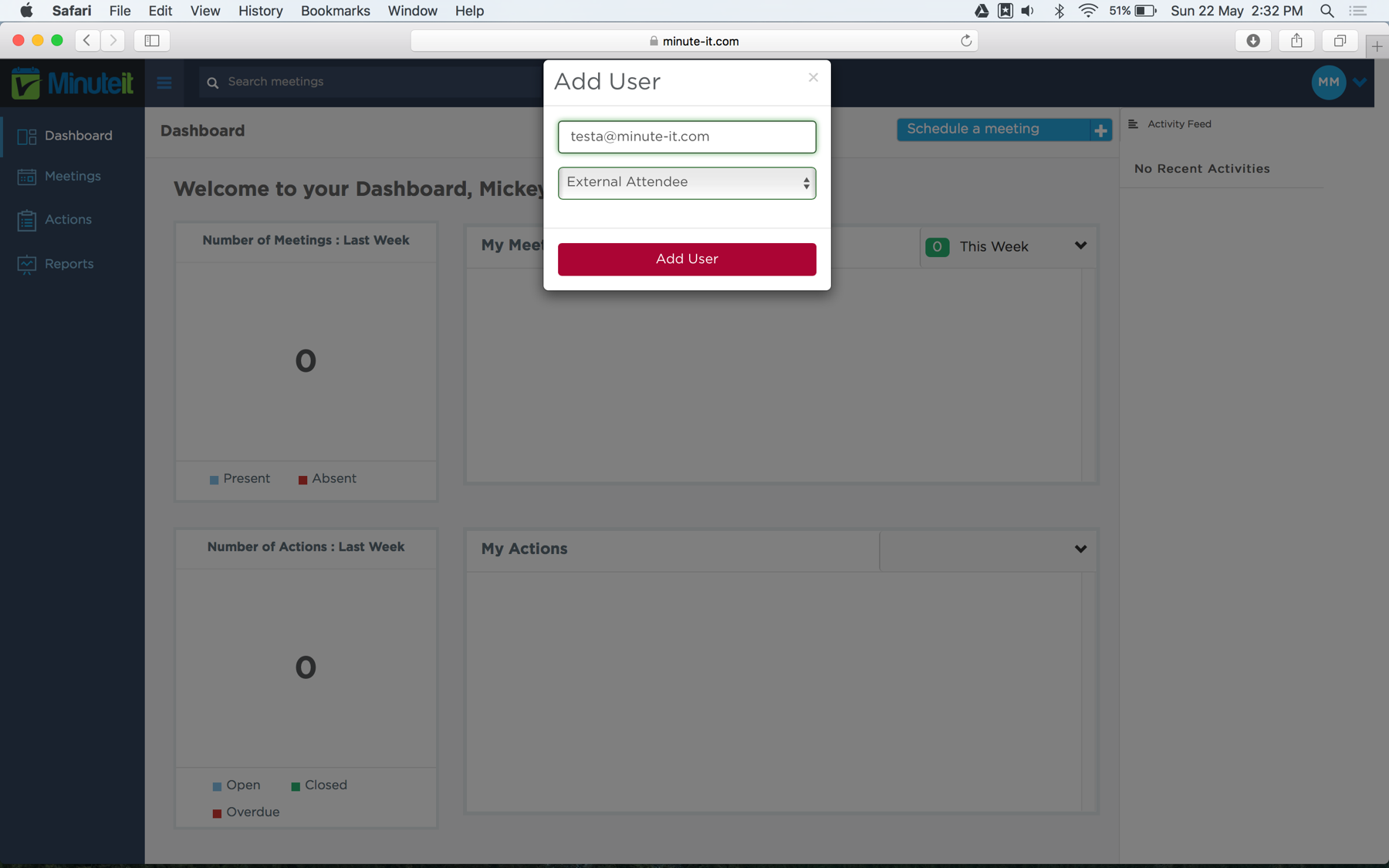The height and width of the screenshot is (868, 1389).
Task: Click the Activity Feed list icon
Action: click(1133, 124)
